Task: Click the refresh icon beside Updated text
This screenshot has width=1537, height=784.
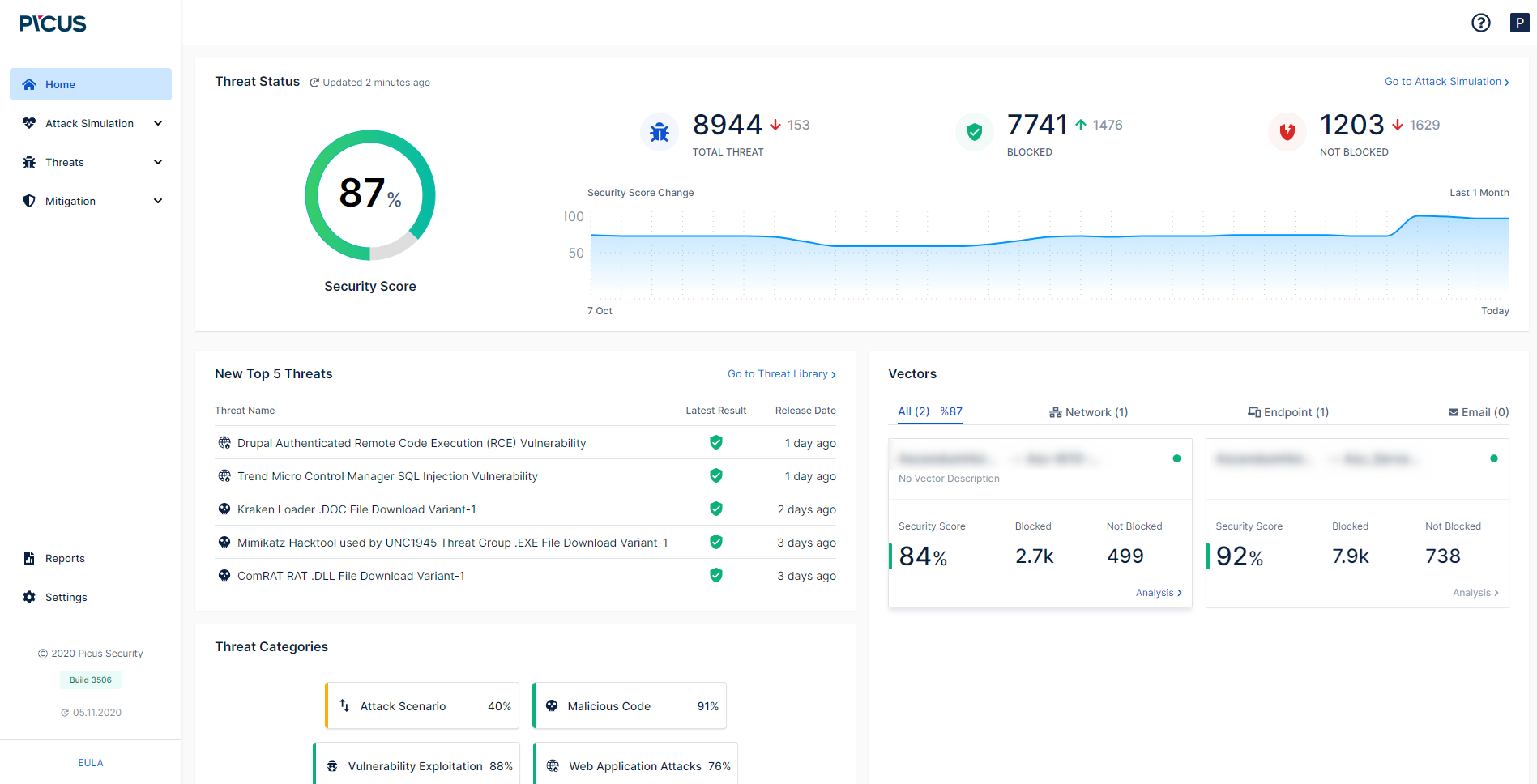Action: pyautogui.click(x=314, y=83)
